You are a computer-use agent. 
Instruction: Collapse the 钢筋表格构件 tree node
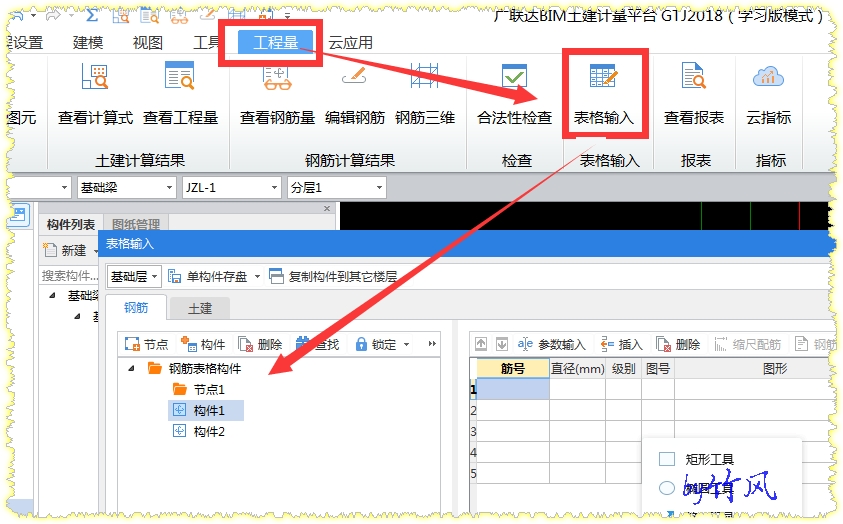(131, 368)
